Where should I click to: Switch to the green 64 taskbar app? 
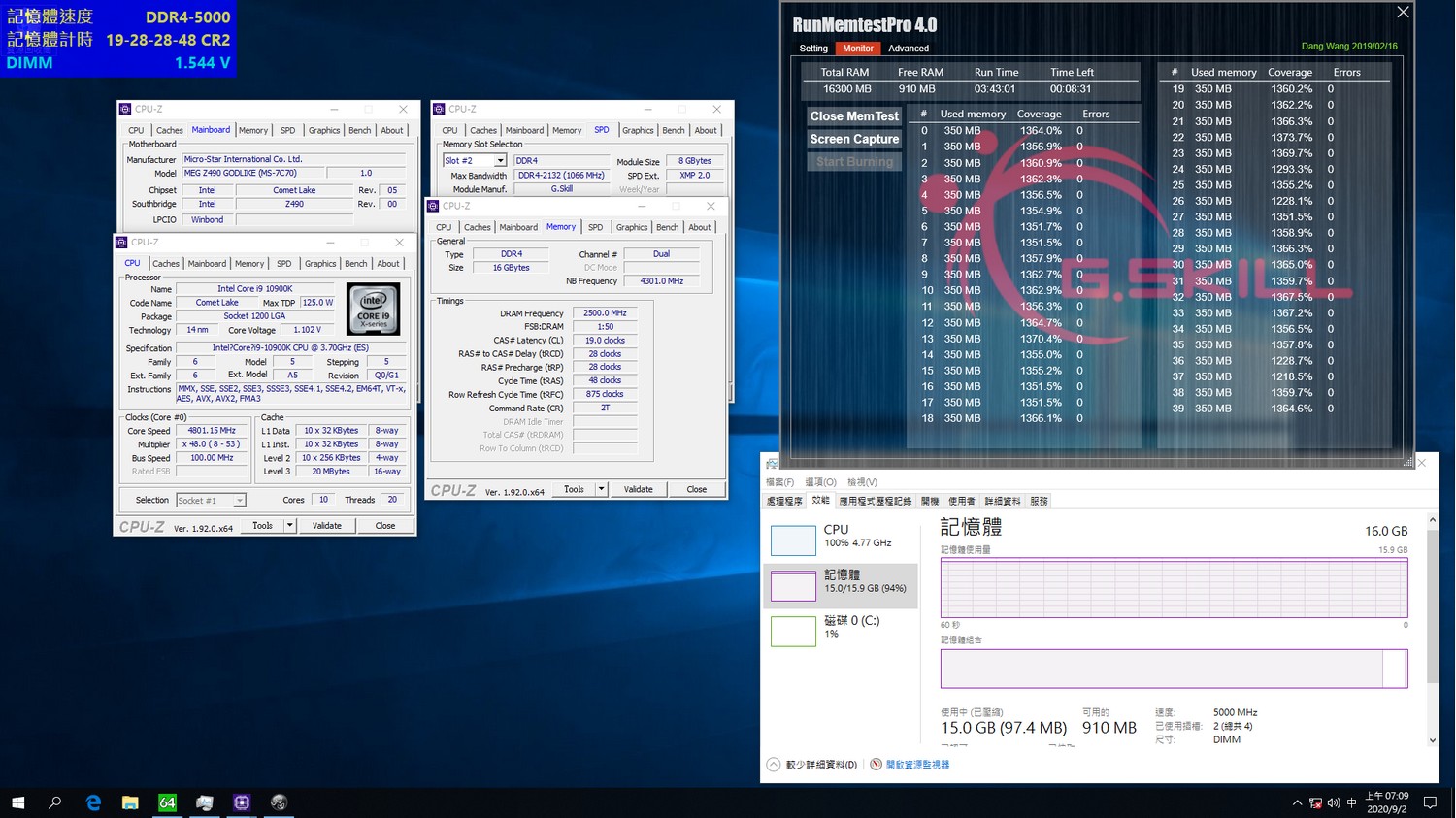point(167,802)
